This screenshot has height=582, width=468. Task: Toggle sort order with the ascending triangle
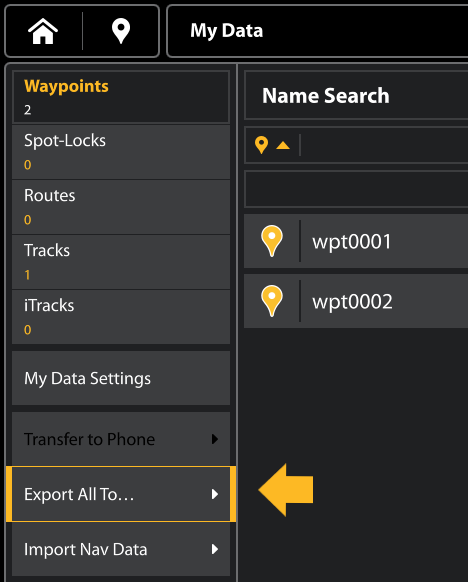tap(283, 145)
